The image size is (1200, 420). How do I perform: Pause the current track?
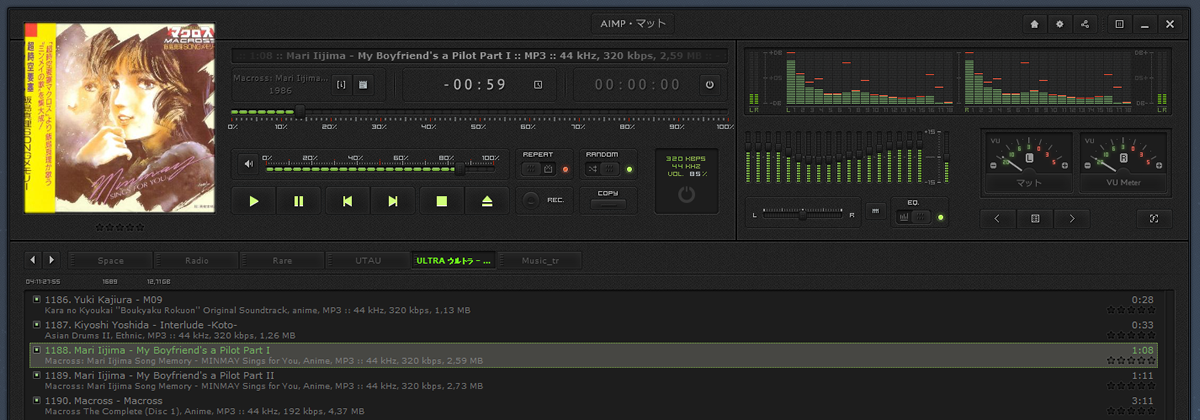[299, 201]
